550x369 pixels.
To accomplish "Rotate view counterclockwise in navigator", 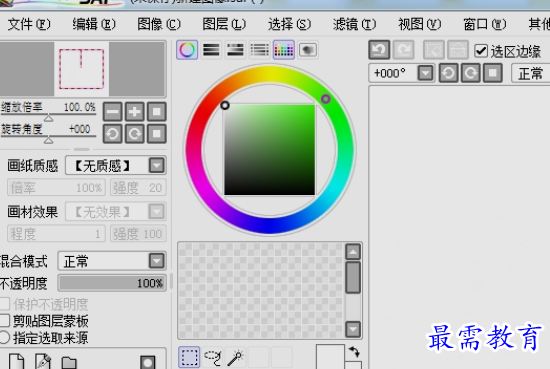I will point(113,134).
